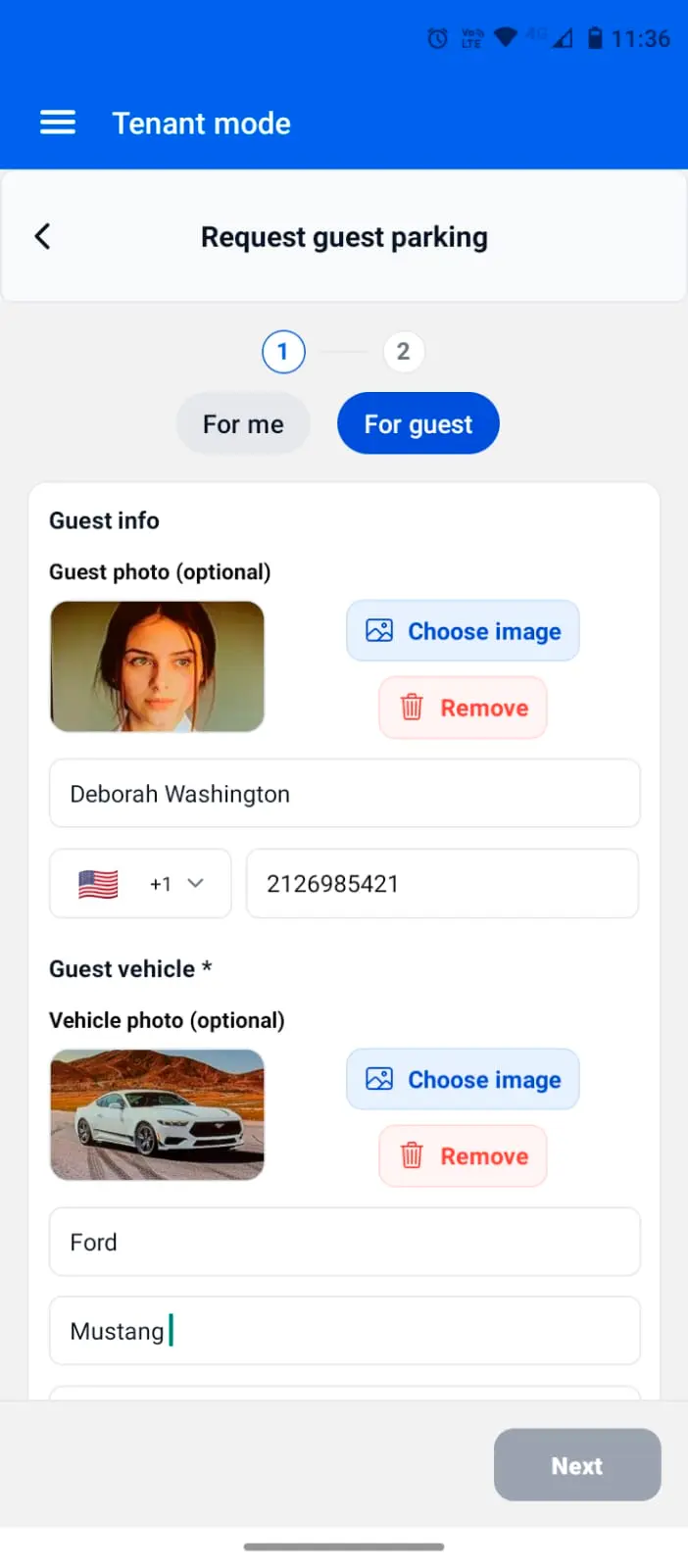Select the For guest tab
The image size is (688, 1568).
418,423
